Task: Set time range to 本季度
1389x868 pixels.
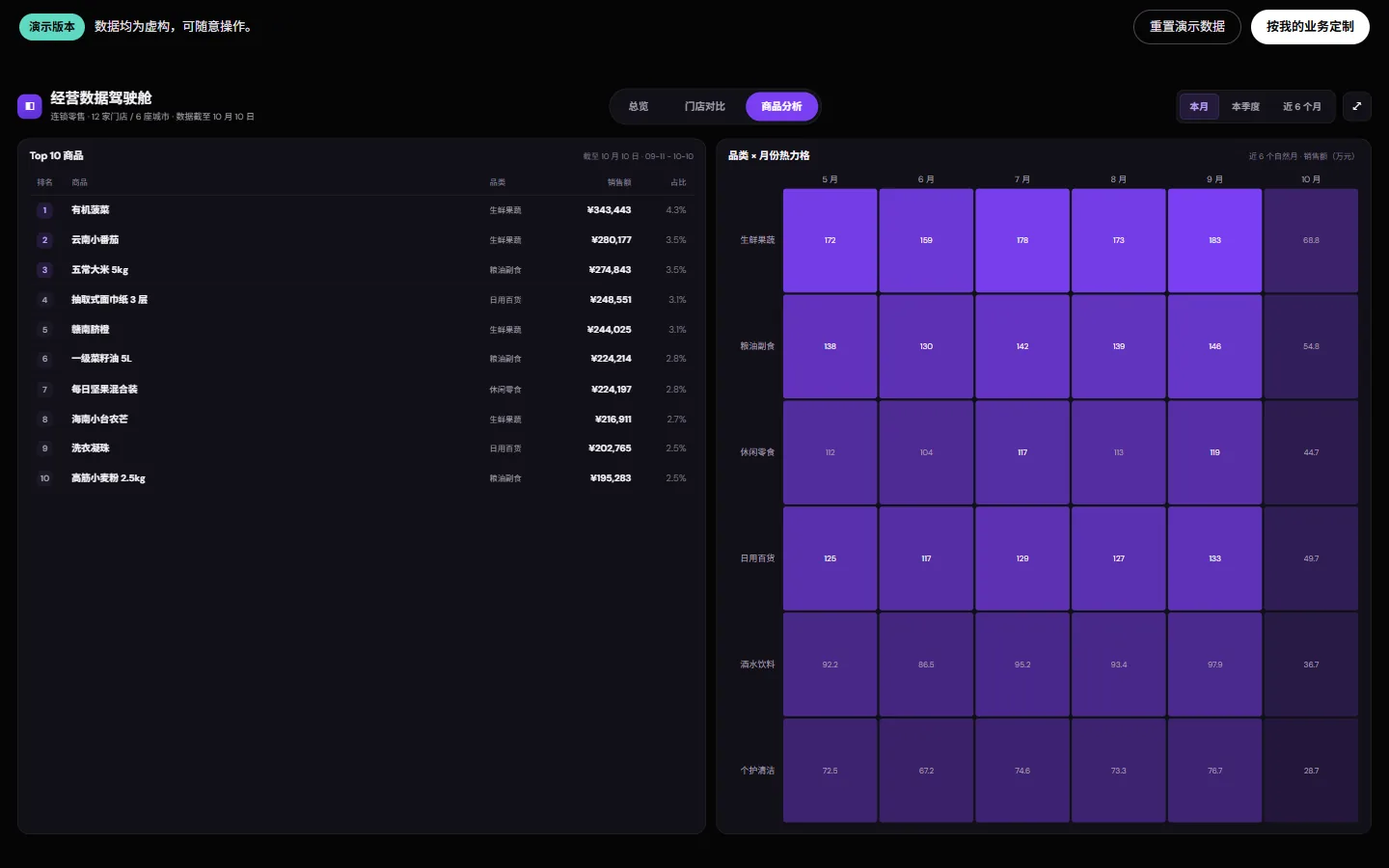Action: click(x=1245, y=106)
